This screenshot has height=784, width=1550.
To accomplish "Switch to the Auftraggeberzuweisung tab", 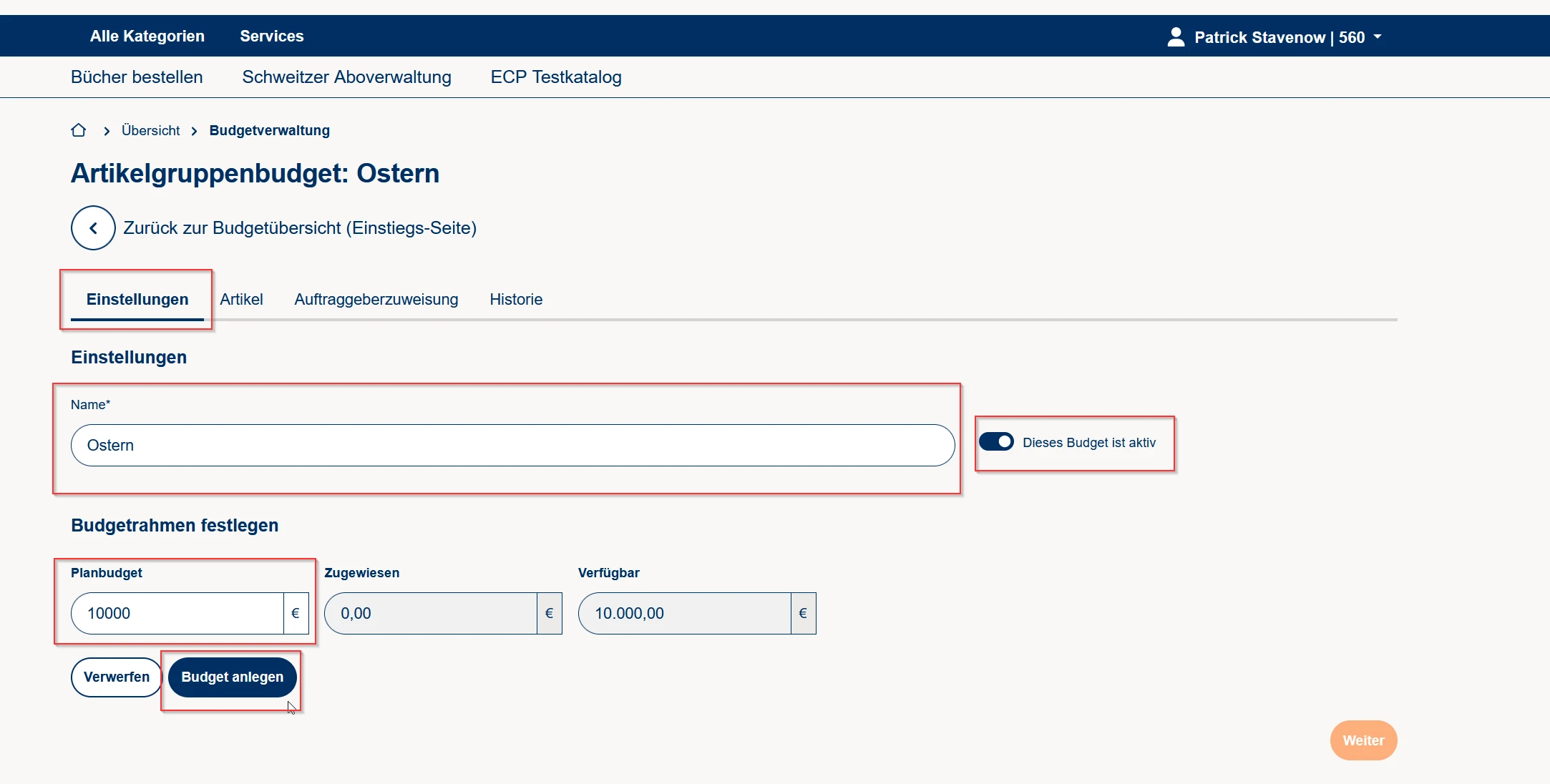I will point(376,299).
